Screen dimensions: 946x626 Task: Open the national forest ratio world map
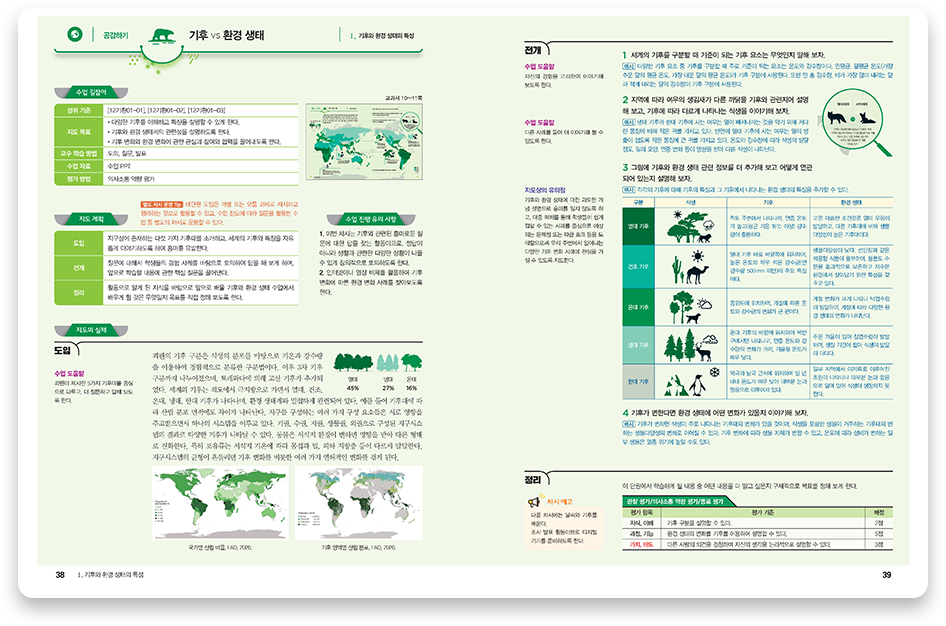220,503
